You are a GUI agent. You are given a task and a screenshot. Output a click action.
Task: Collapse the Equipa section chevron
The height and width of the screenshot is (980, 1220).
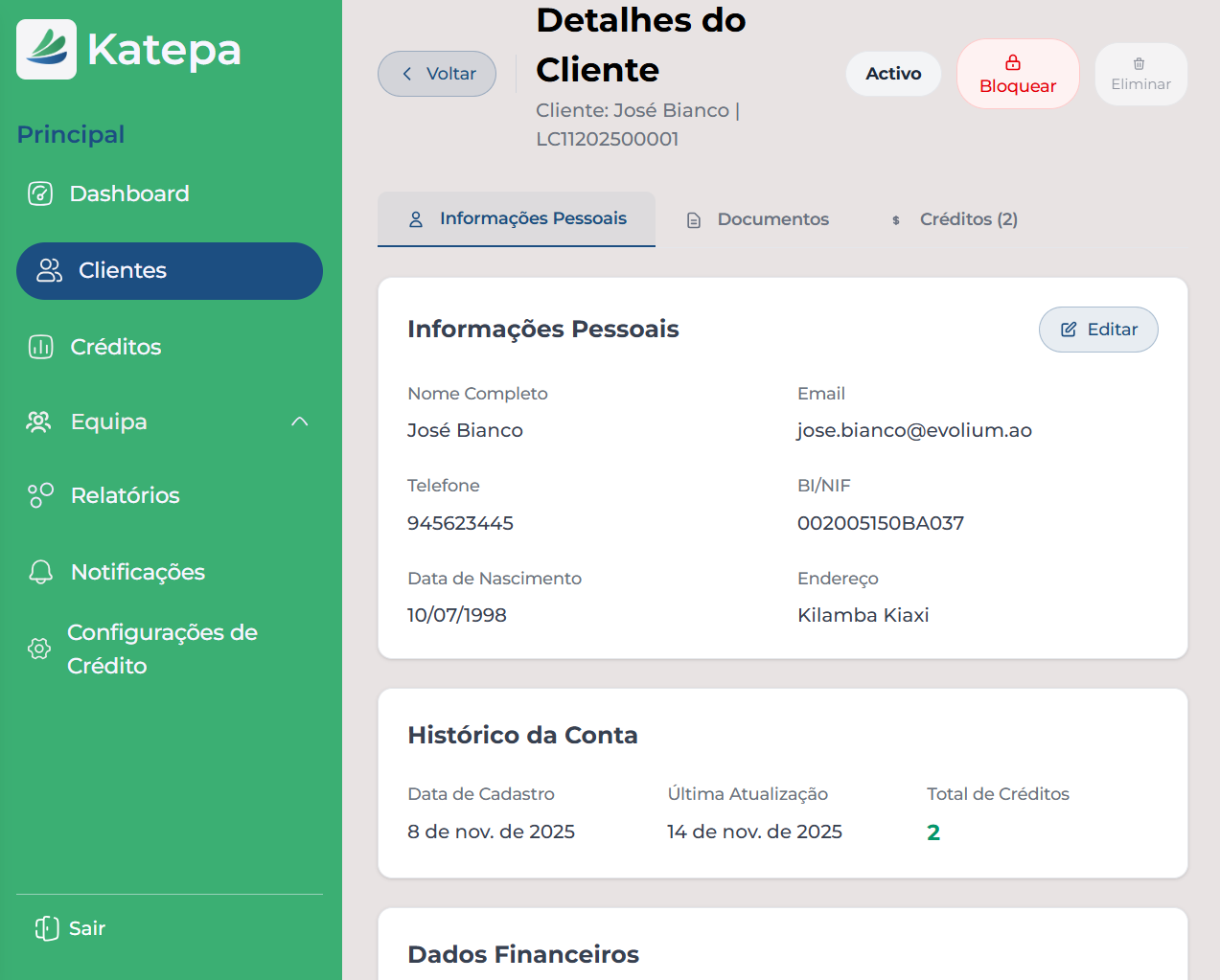tap(299, 422)
